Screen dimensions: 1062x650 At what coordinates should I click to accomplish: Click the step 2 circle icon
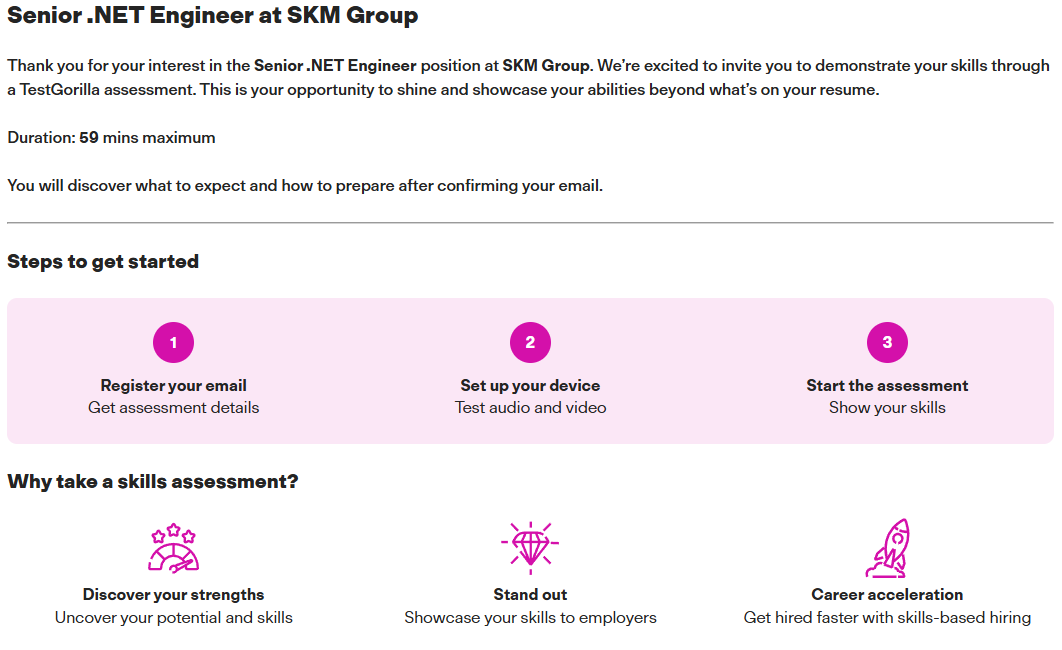coord(530,342)
